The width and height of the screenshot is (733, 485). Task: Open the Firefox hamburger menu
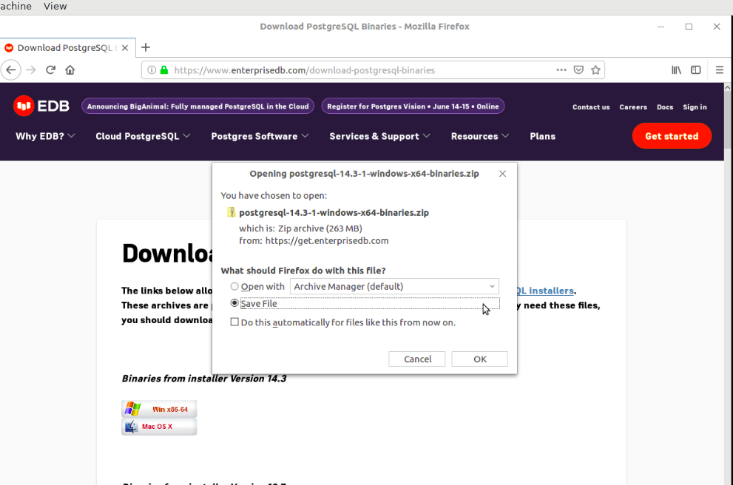pos(719,70)
